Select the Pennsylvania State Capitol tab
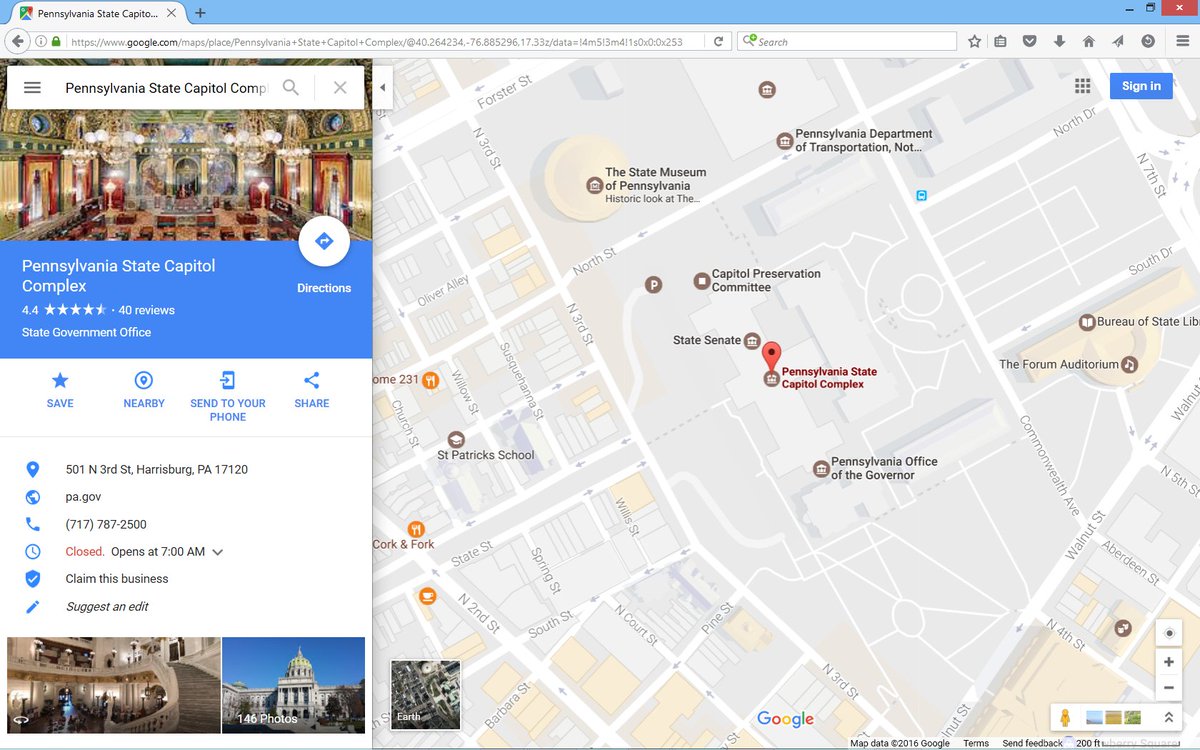Image resolution: width=1200 pixels, height=750 pixels. [x=98, y=13]
